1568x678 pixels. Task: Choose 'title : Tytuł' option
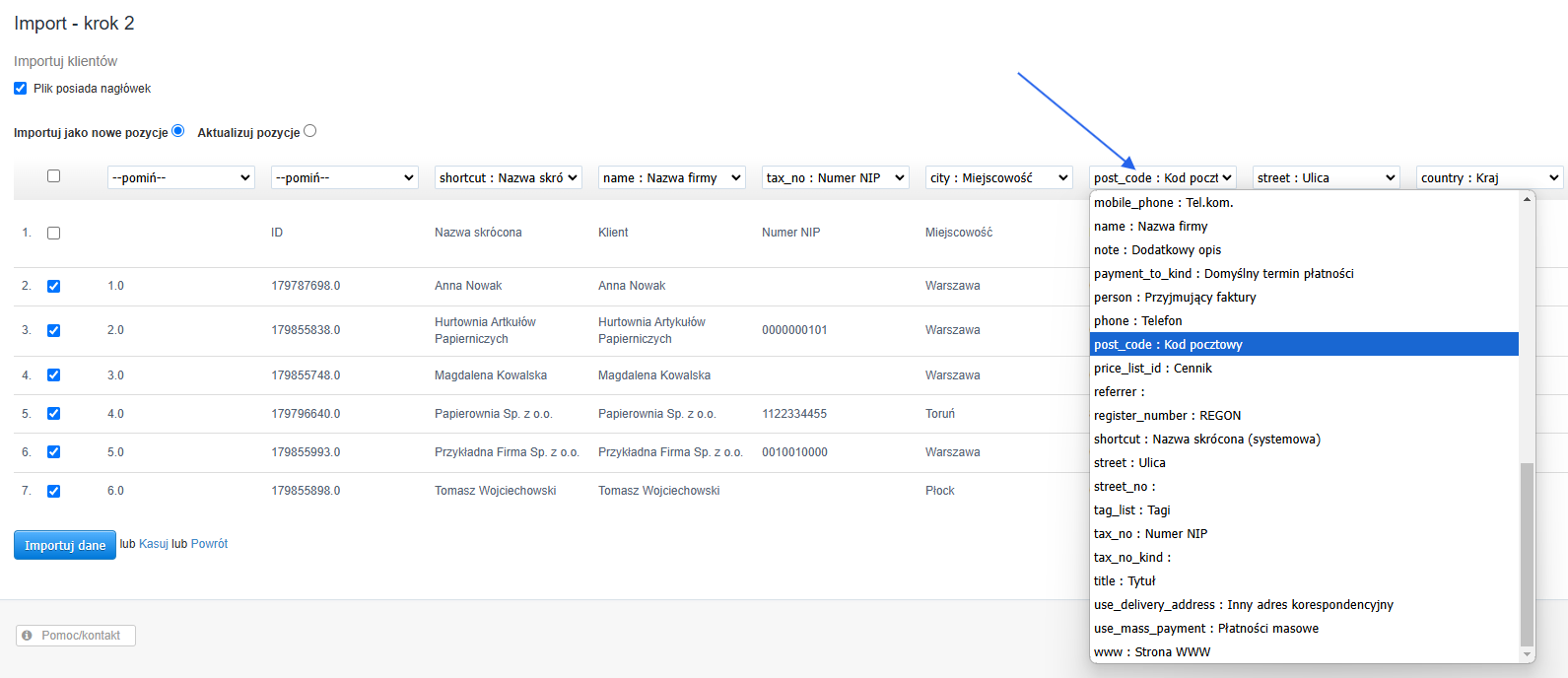[x=1304, y=580]
